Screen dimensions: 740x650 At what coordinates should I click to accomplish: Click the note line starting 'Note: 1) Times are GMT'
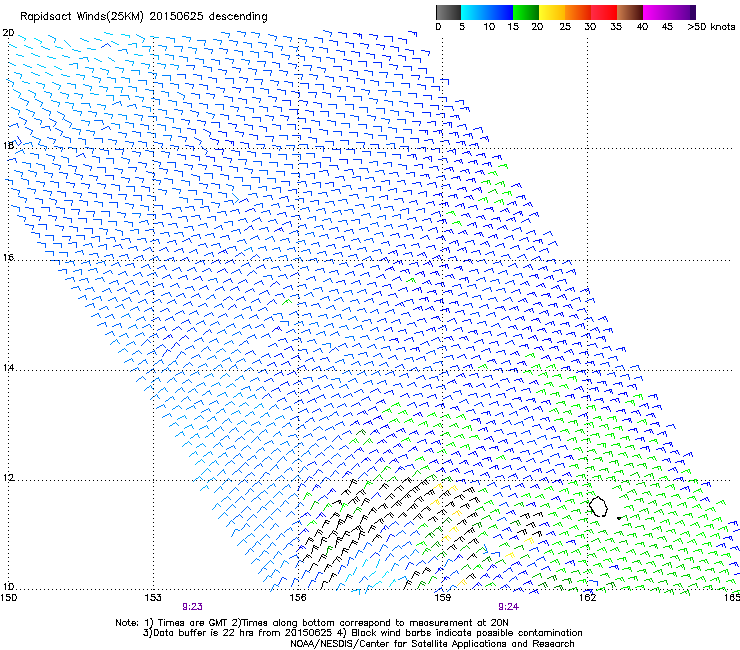click(312, 623)
